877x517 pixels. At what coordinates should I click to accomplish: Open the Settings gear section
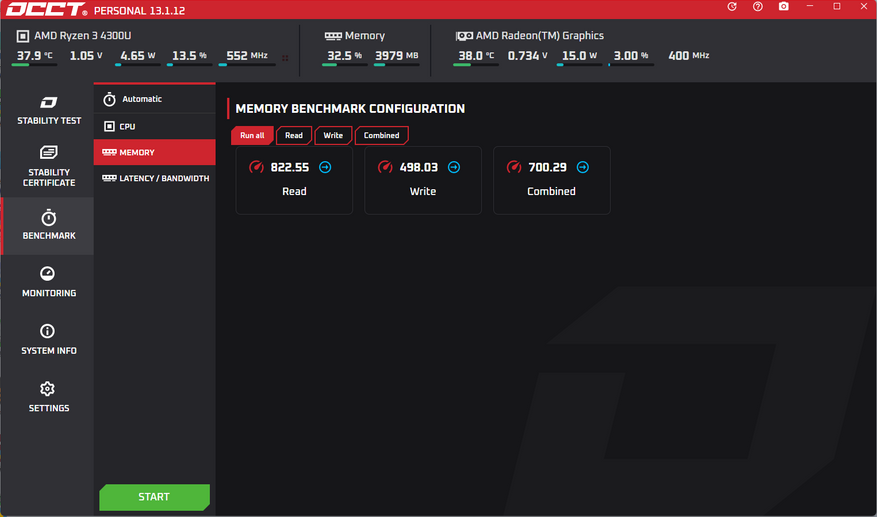click(49, 398)
